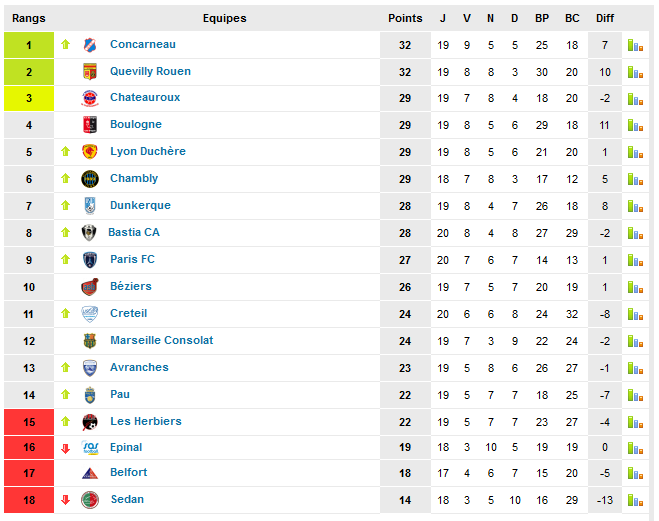Click the Marseille Consolat crest
Screen dimensions: 659x521
(x=90, y=341)
